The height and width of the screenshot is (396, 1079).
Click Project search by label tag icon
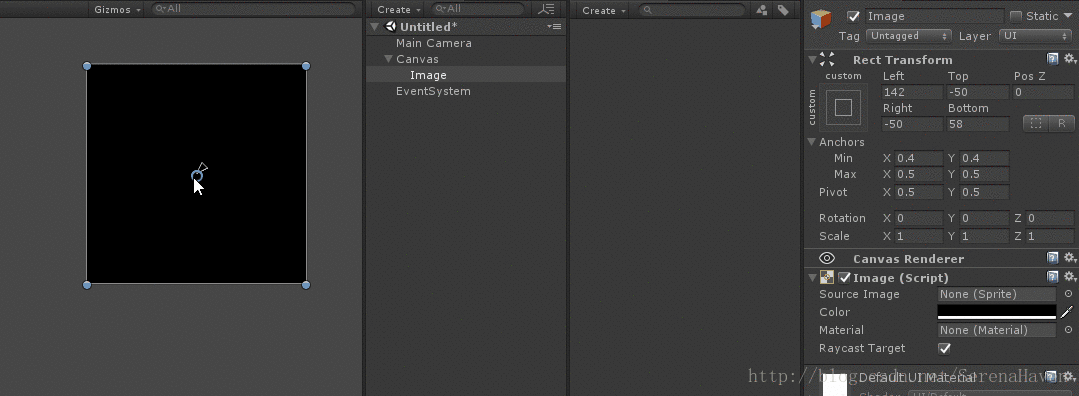(x=783, y=10)
